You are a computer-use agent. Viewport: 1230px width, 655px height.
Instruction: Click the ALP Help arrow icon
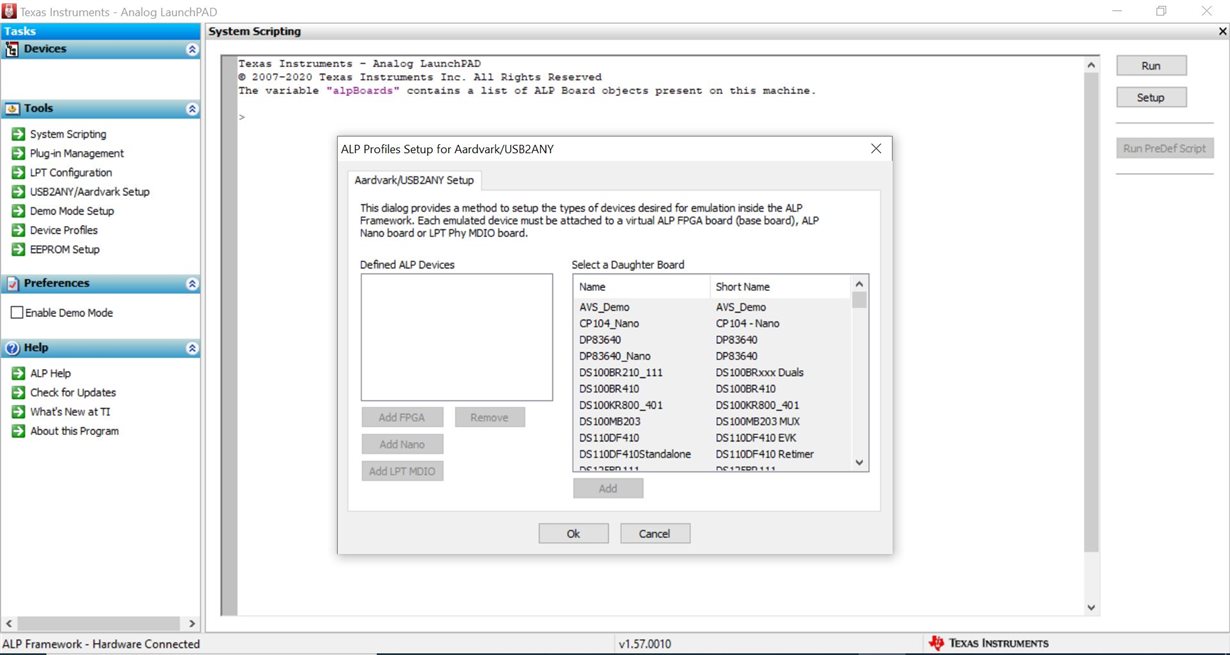tap(18, 373)
